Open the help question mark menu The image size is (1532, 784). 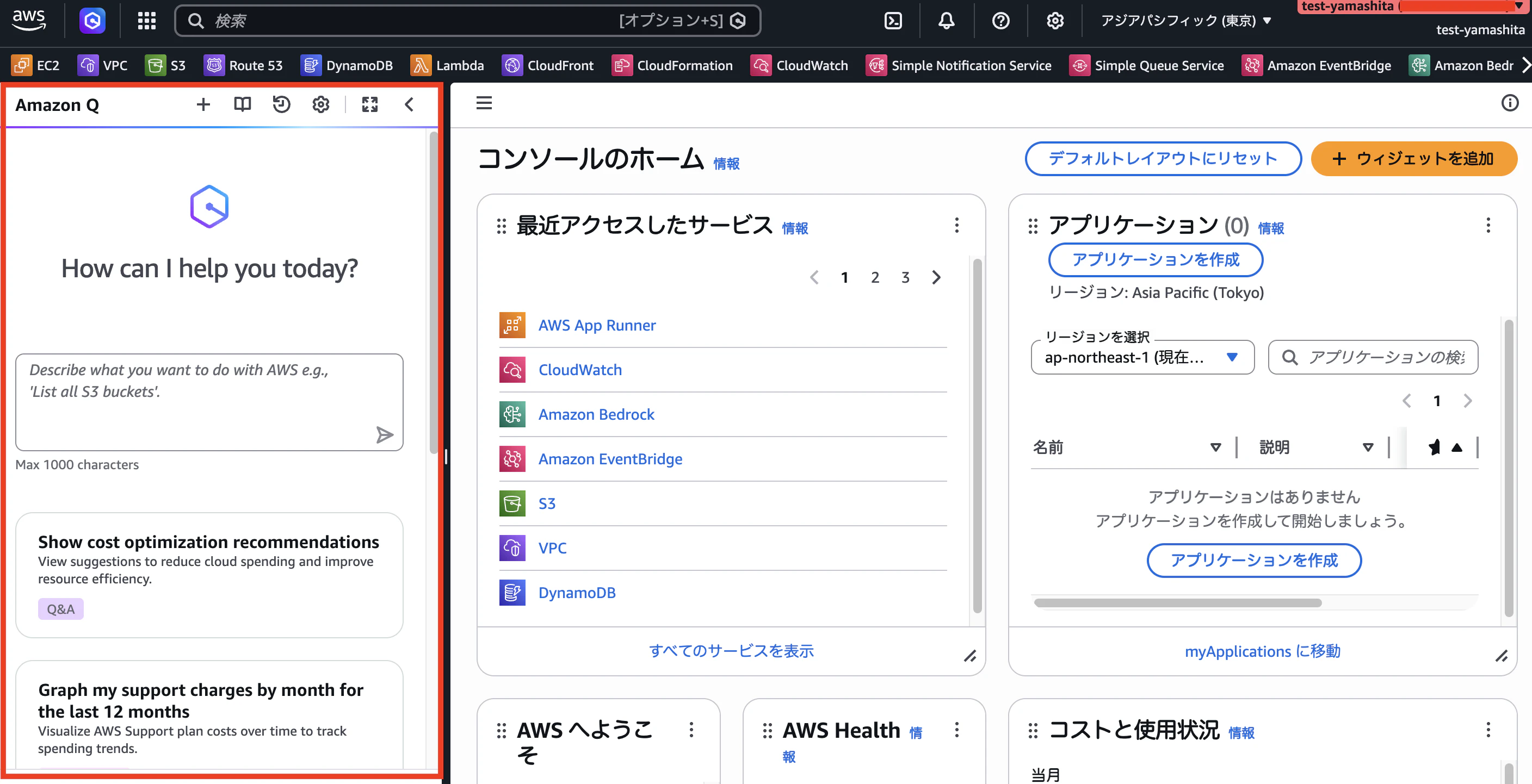coord(1000,21)
